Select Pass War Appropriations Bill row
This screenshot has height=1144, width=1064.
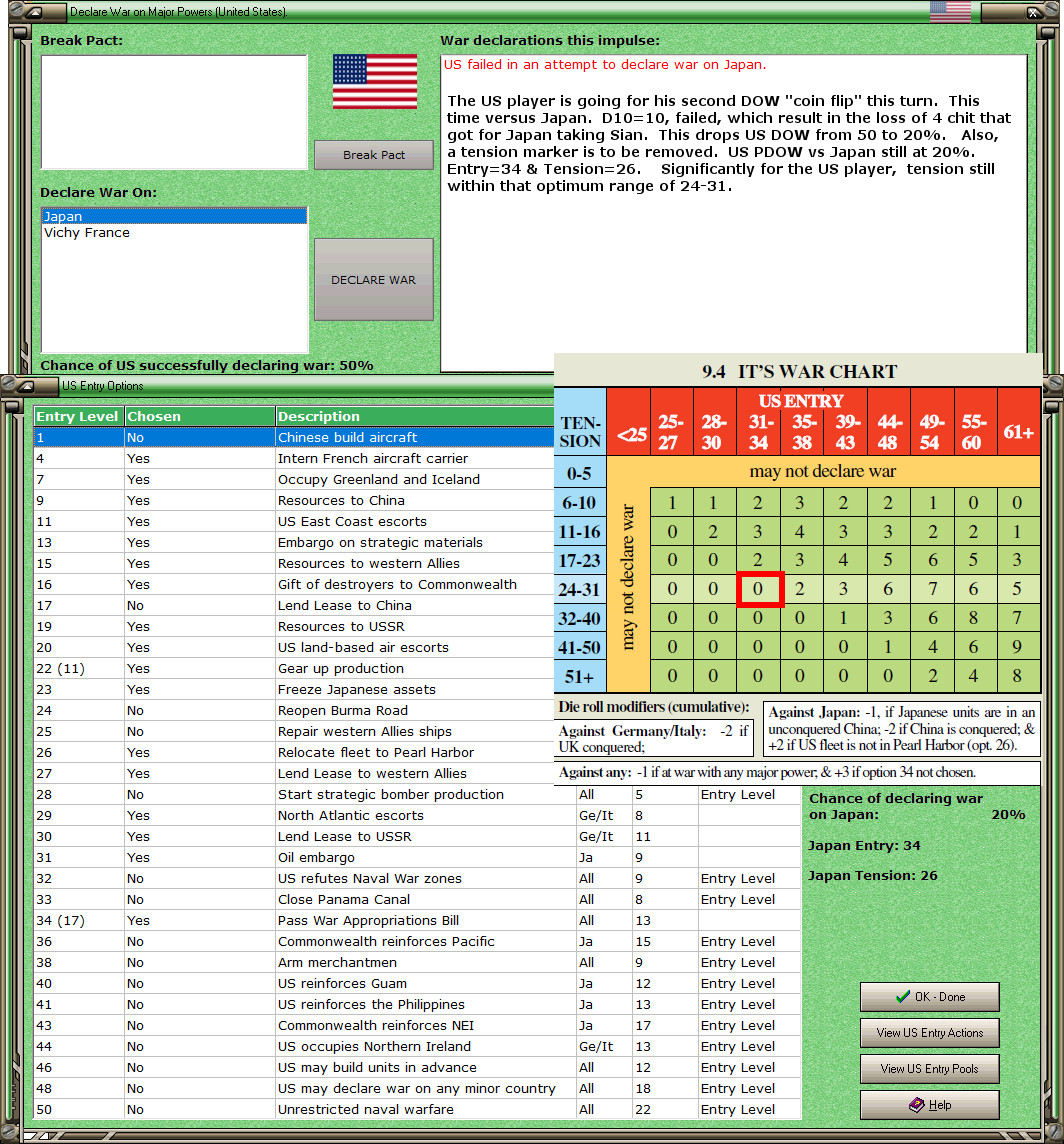click(417, 921)
